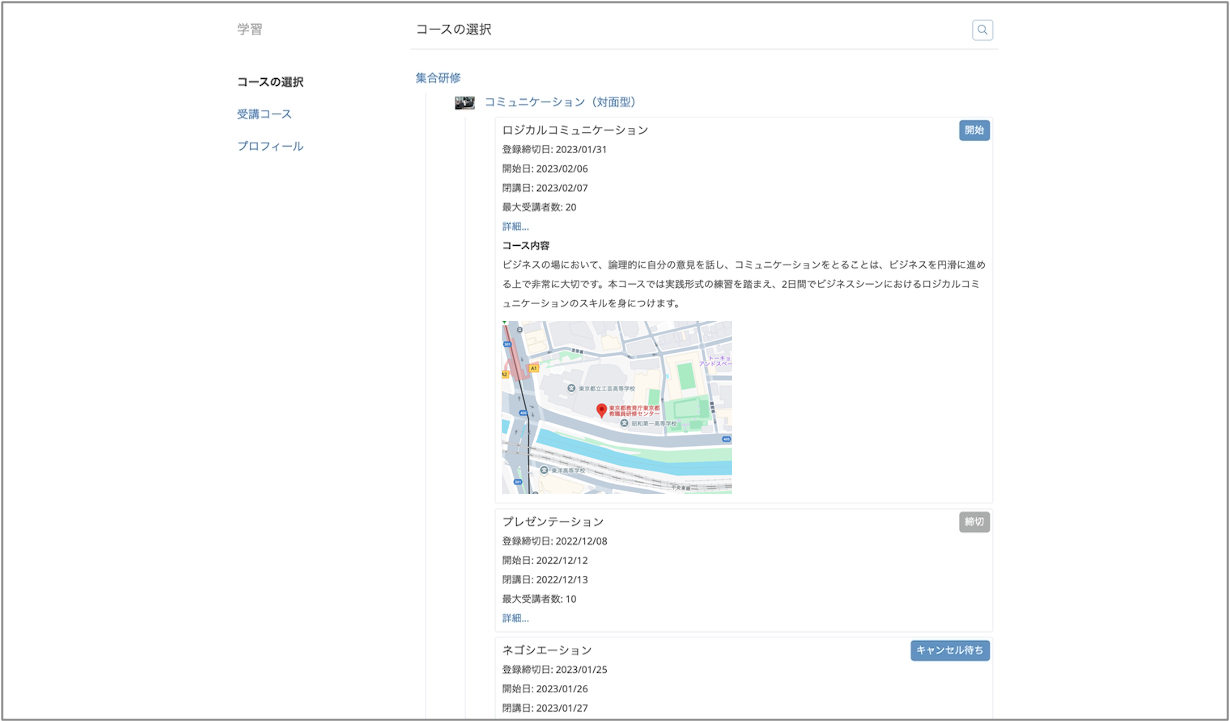Screen dimensions: 1230x721
Task: Click 閉講日: 2023/02/07 text
Action: coord(545,188)
